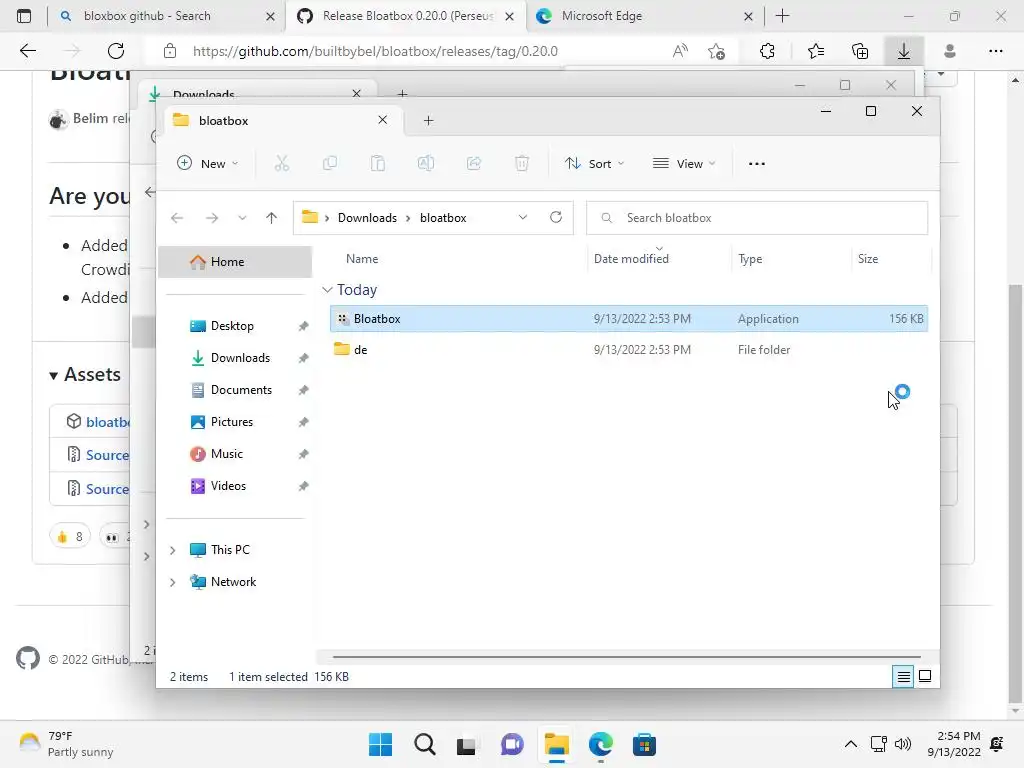Sort by Date modified column header
Screen dimensions: 1024x768
tap(631, 259)
